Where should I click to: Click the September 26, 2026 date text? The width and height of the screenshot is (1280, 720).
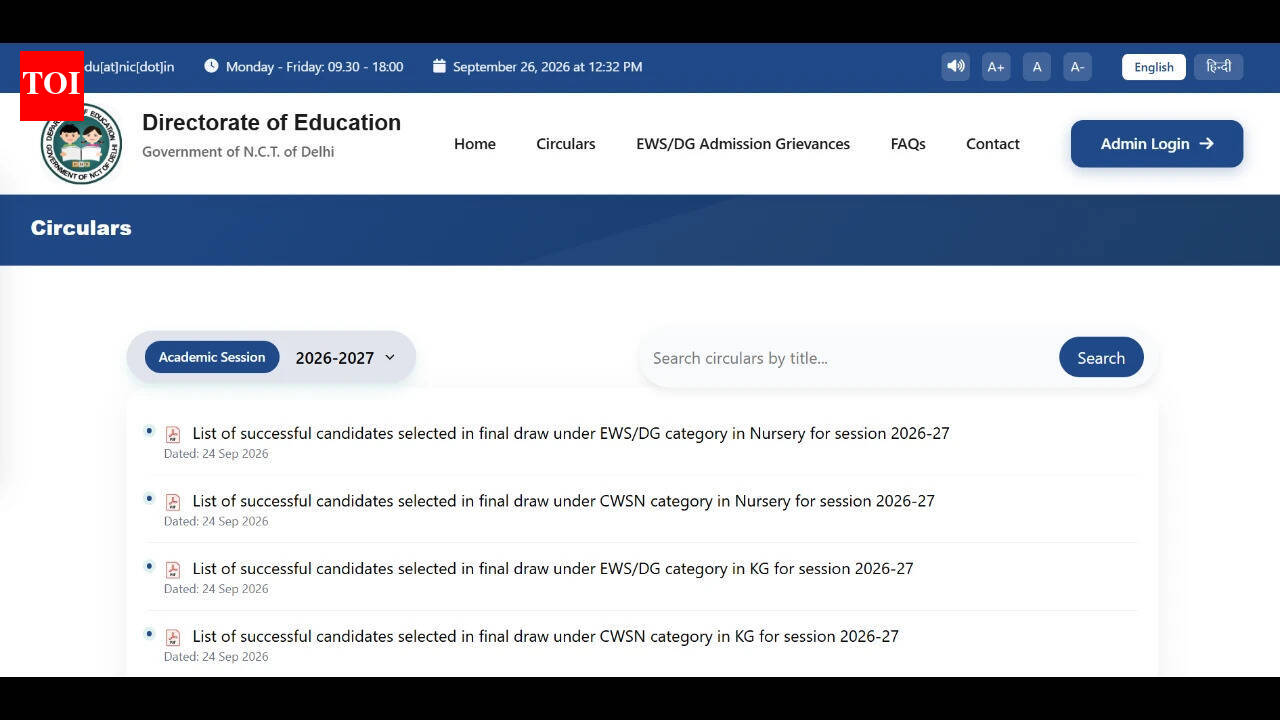pos(548,67)
